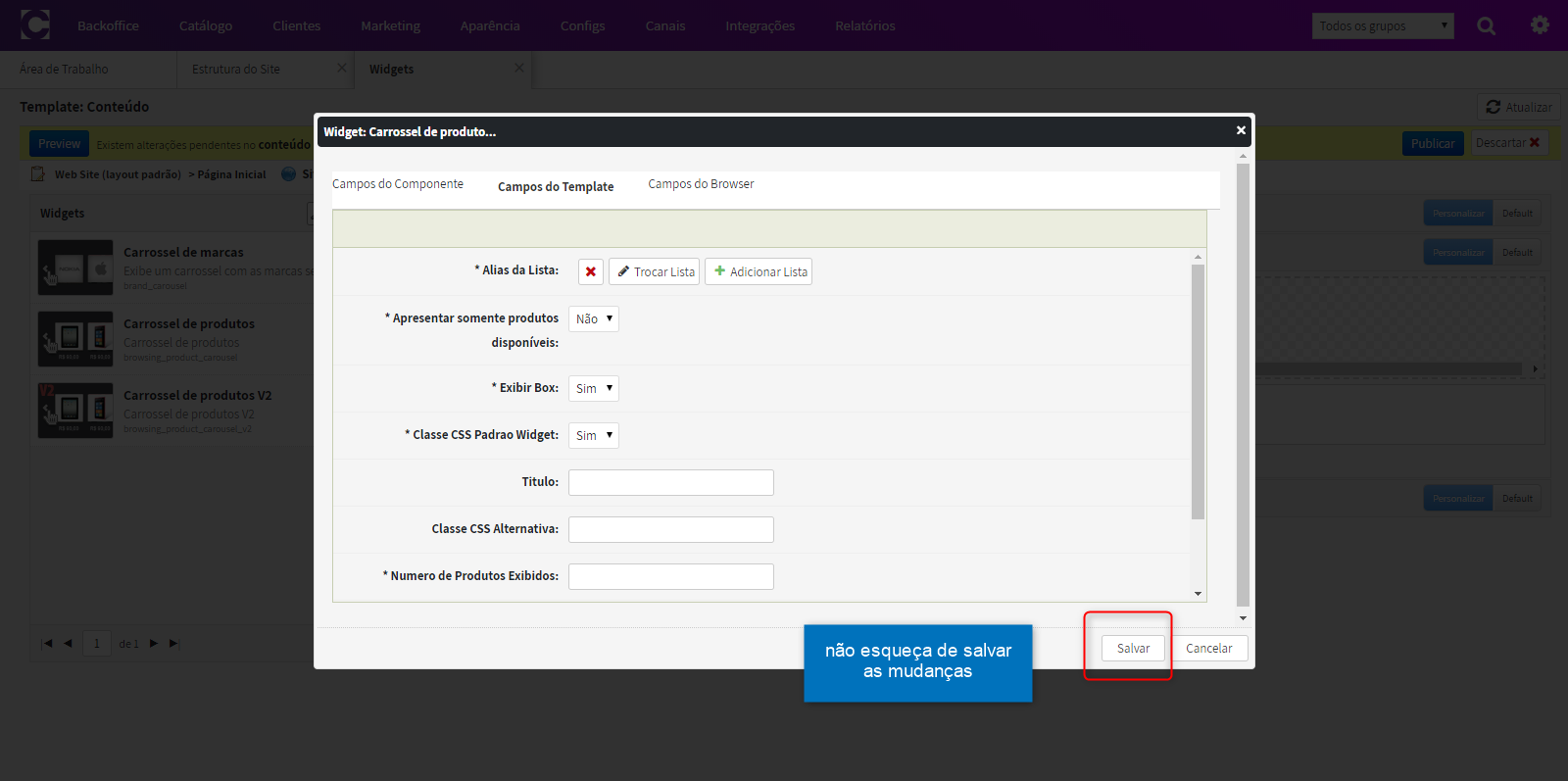This screenshot has height=781, width=1568.
Task: Click Adicionar Lista button
Action: click(x=759, y=271)
